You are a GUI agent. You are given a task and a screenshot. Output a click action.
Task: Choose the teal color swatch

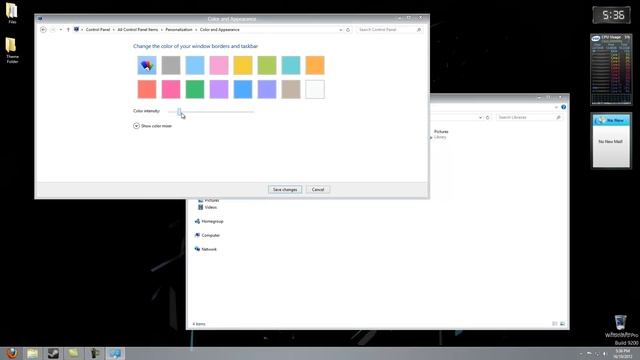coord(291,65)
